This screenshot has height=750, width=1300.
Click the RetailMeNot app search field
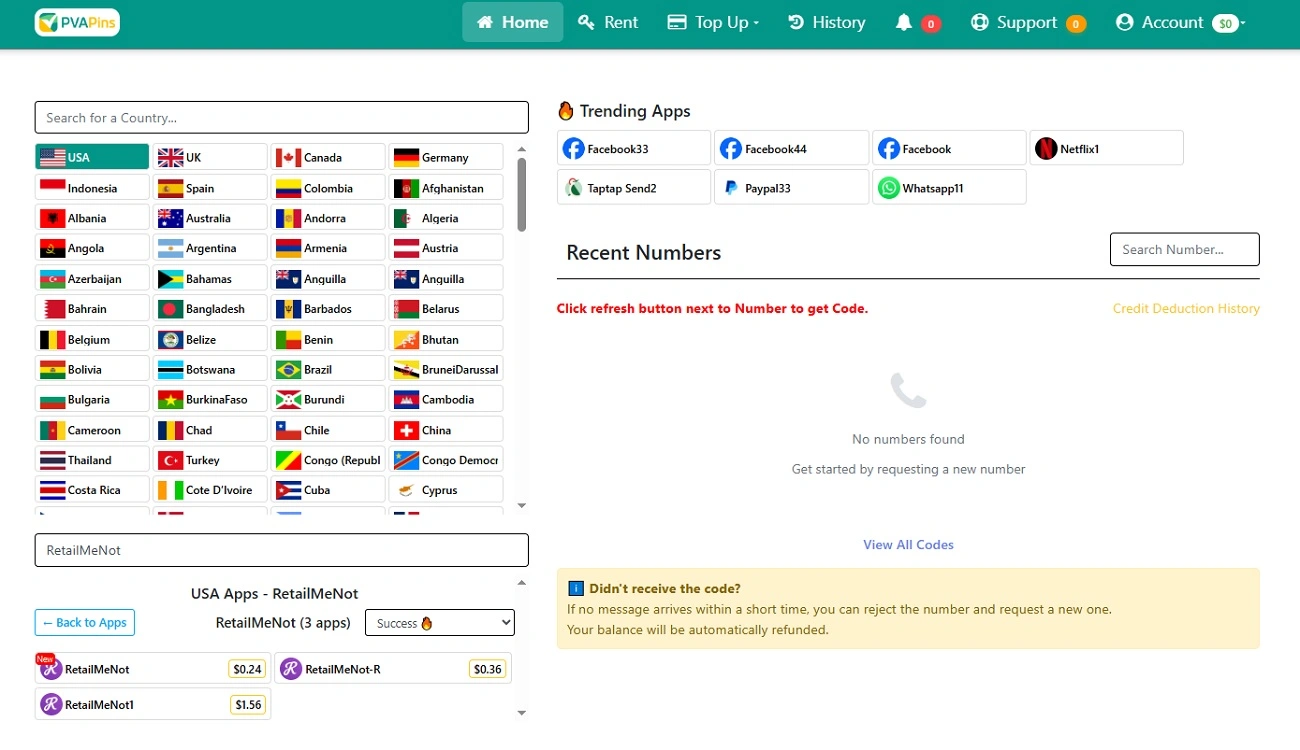click(x=282, y=550)
